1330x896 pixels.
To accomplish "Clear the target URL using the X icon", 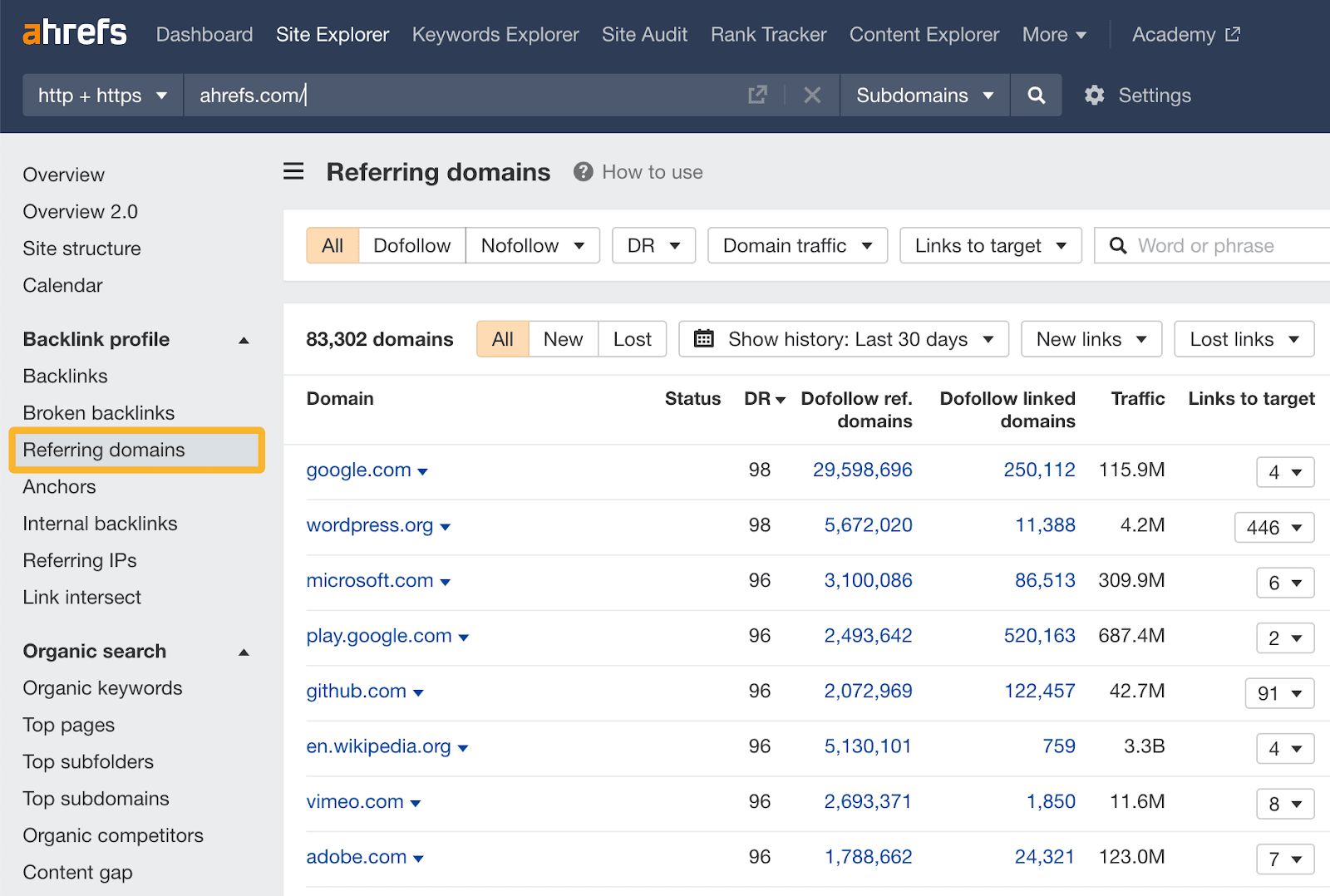I will [812, 95].
